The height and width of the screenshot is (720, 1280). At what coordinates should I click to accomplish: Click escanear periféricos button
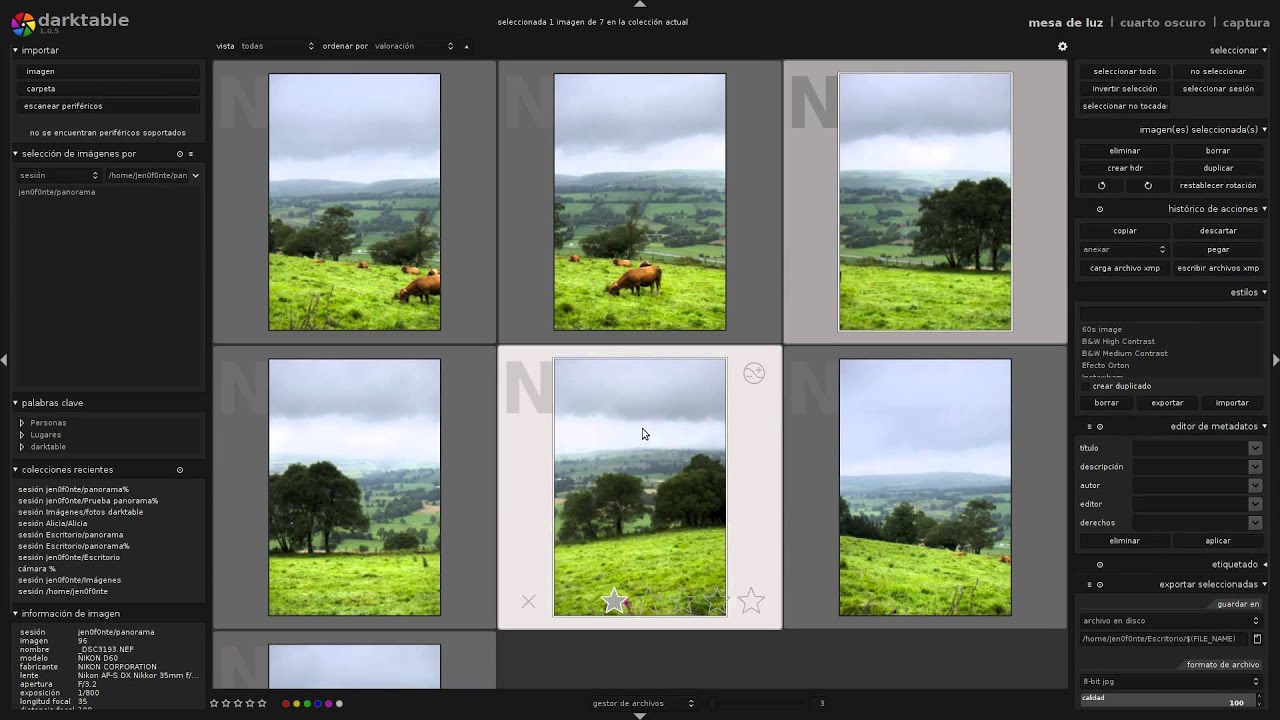click(x=109, y=105)
